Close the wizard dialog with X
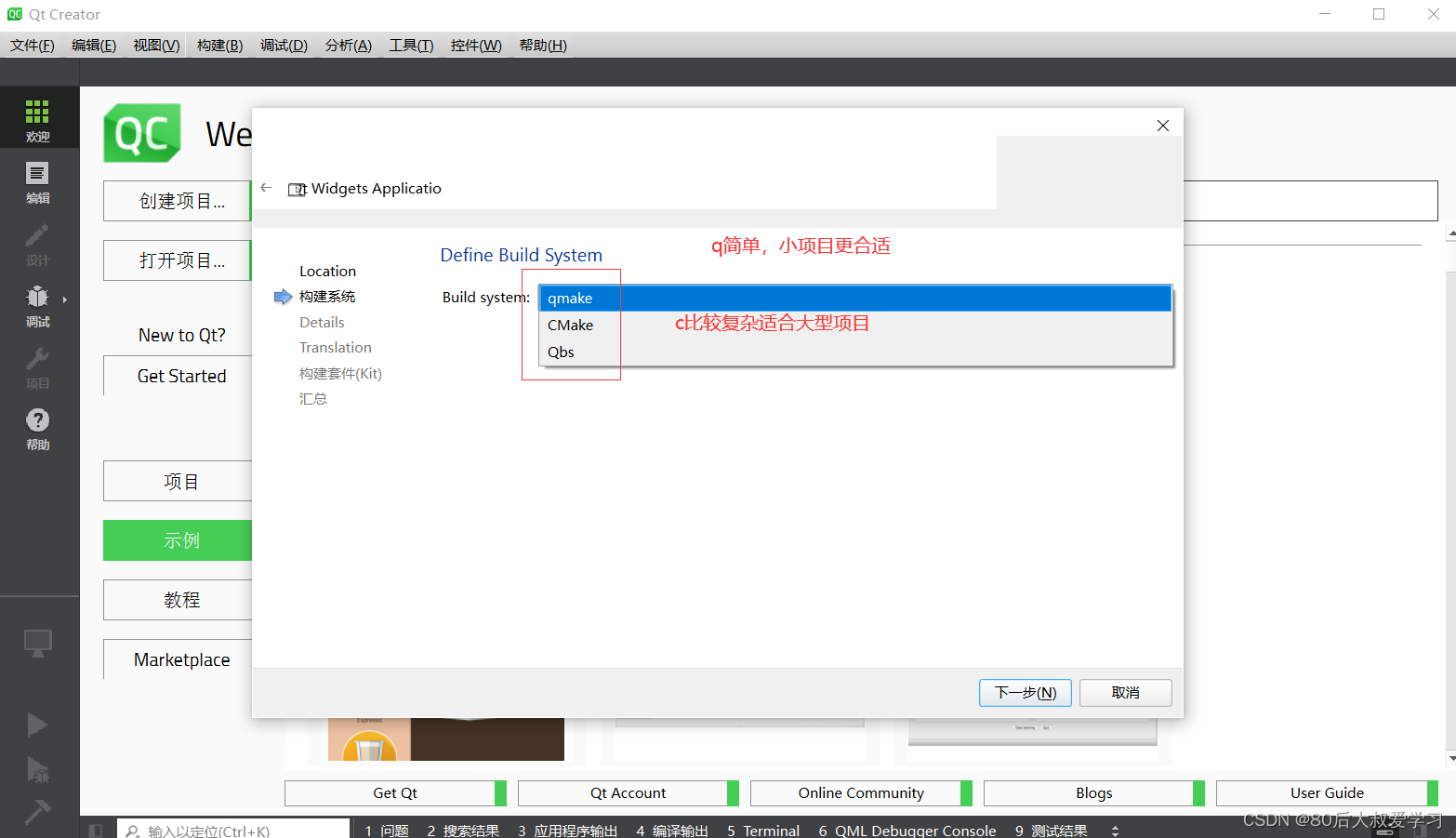Screen dimensions: 1456x838 1163,126
